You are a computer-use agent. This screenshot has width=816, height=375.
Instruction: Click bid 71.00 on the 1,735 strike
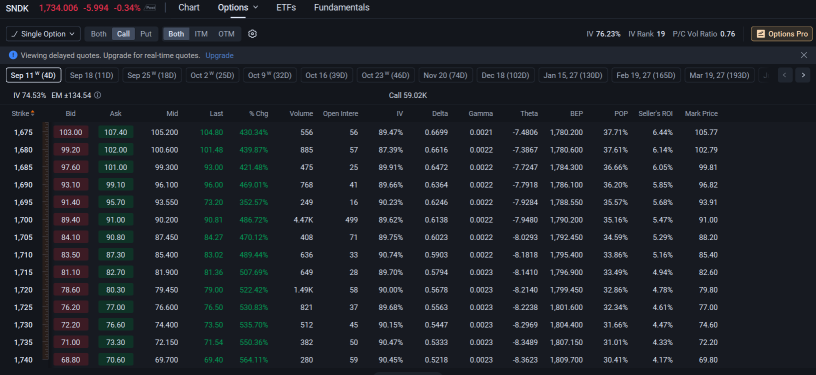71,343
